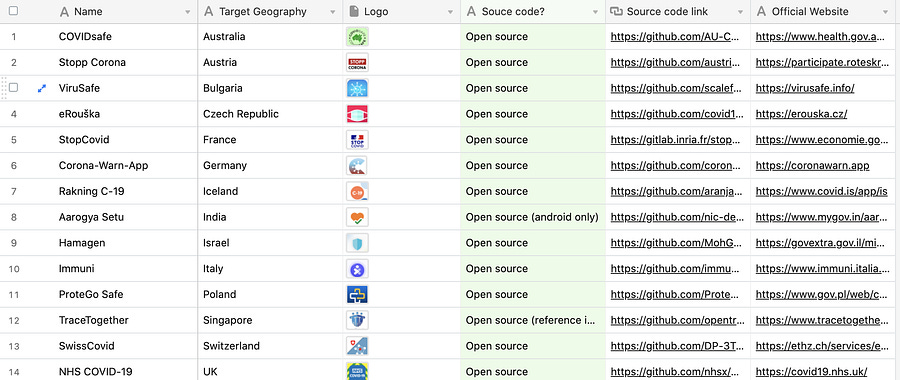The image size is (900, 380).
Task: Select row number 6
Action: [14, 166]
